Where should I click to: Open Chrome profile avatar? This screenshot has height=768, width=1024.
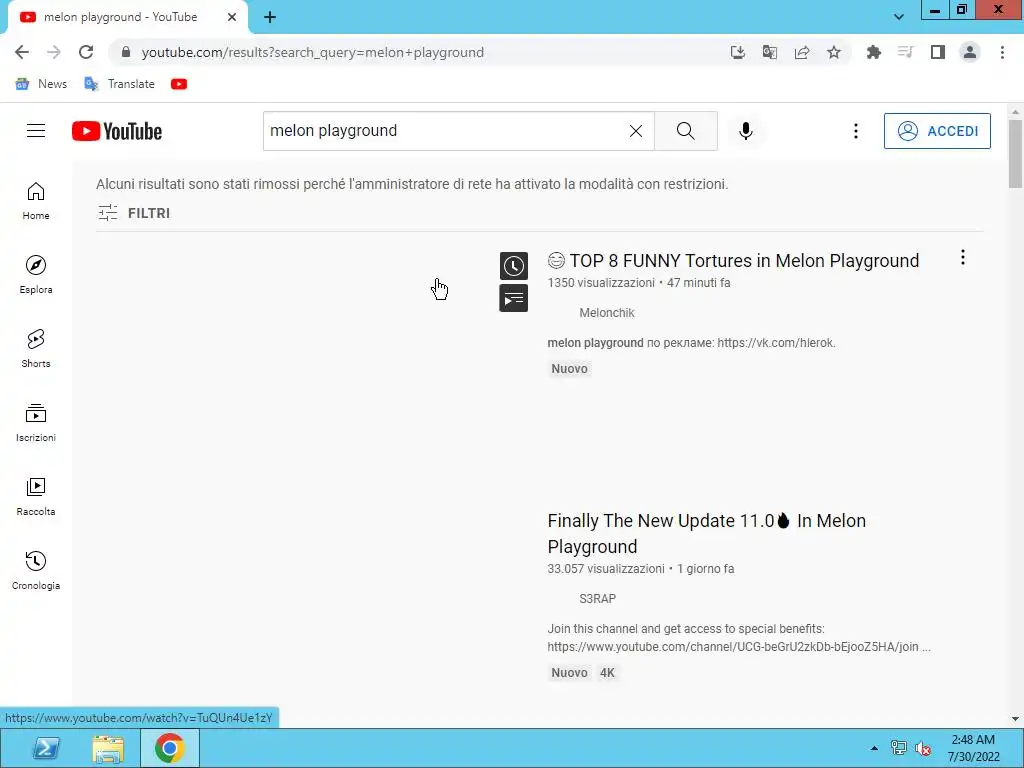970,52
